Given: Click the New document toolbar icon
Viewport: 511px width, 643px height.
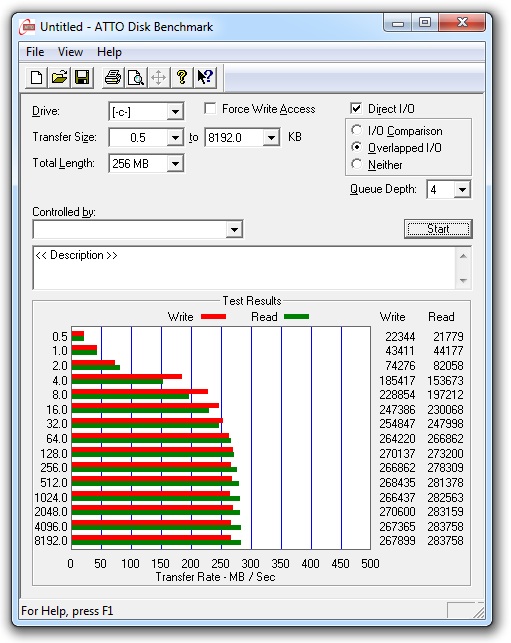Looking at the screenshot, I should [36, 77].
